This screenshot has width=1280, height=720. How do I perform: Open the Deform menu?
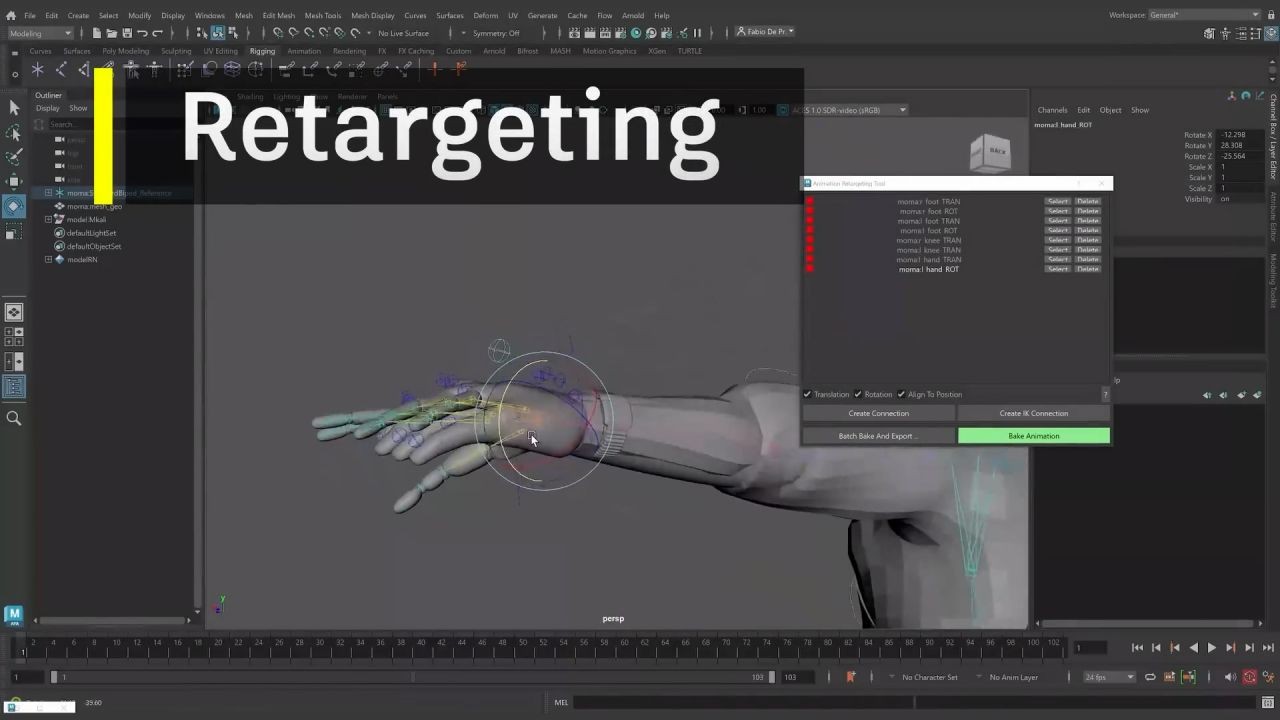click(x=485, y=15)
